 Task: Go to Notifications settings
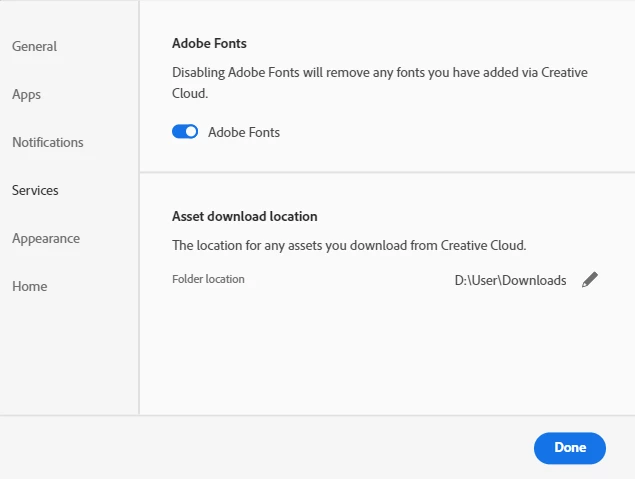point(48,142)
